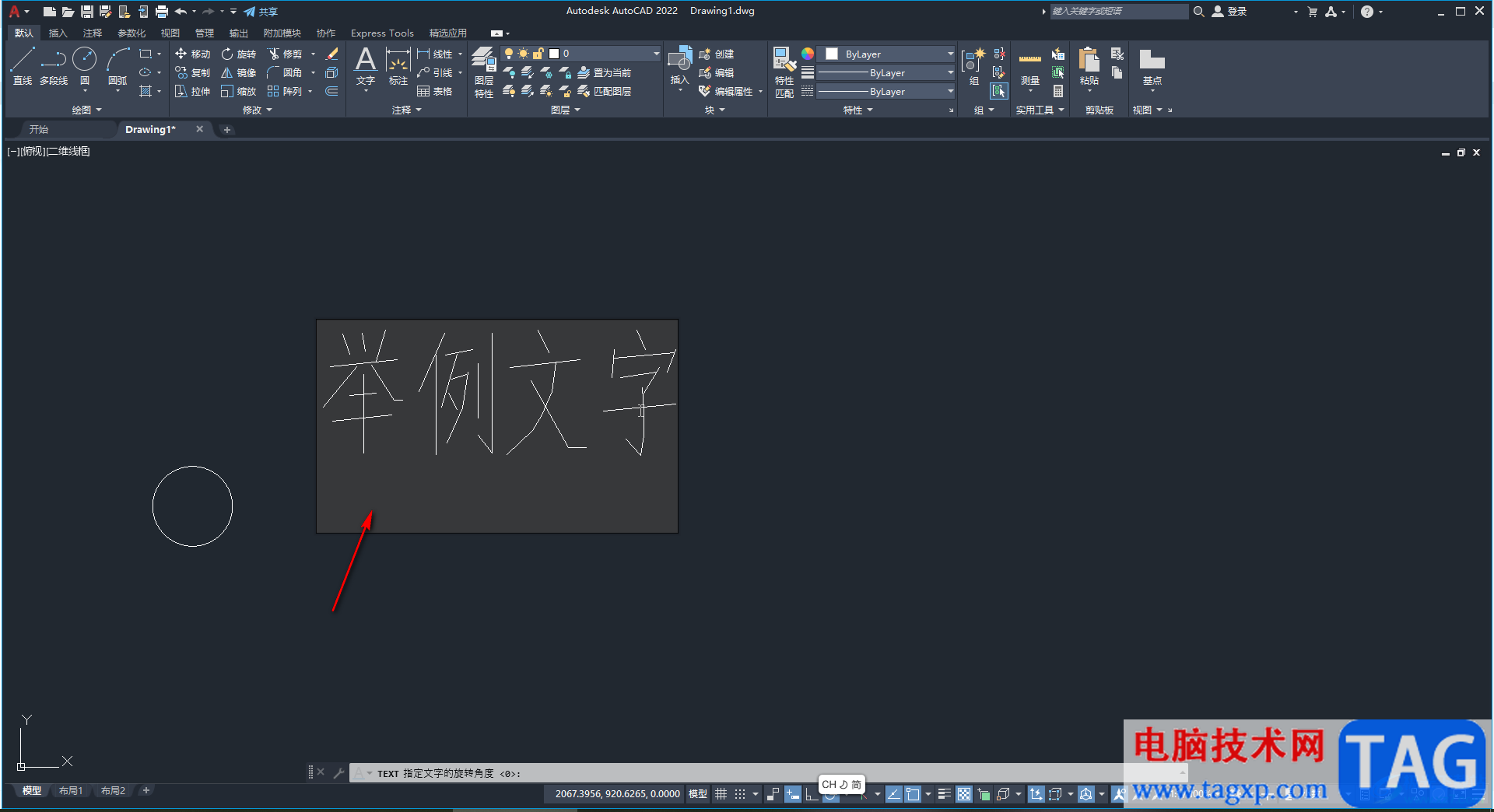Select the Polyline (多段线) tool
The width and height of the screenshot is (1494, 812).
click(x=54, y=66)
